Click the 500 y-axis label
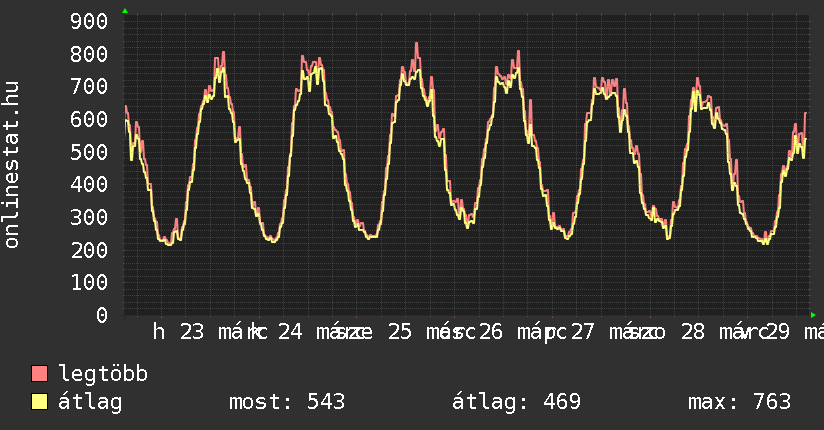The height and width of the screenshot is (430, 824). pos(90,152)
